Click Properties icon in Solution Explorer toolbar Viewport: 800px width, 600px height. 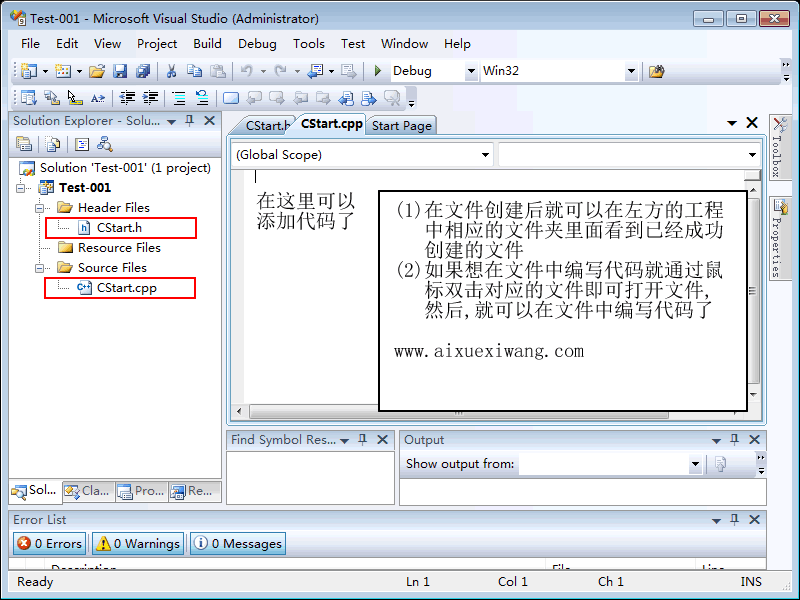click(23, 144)
